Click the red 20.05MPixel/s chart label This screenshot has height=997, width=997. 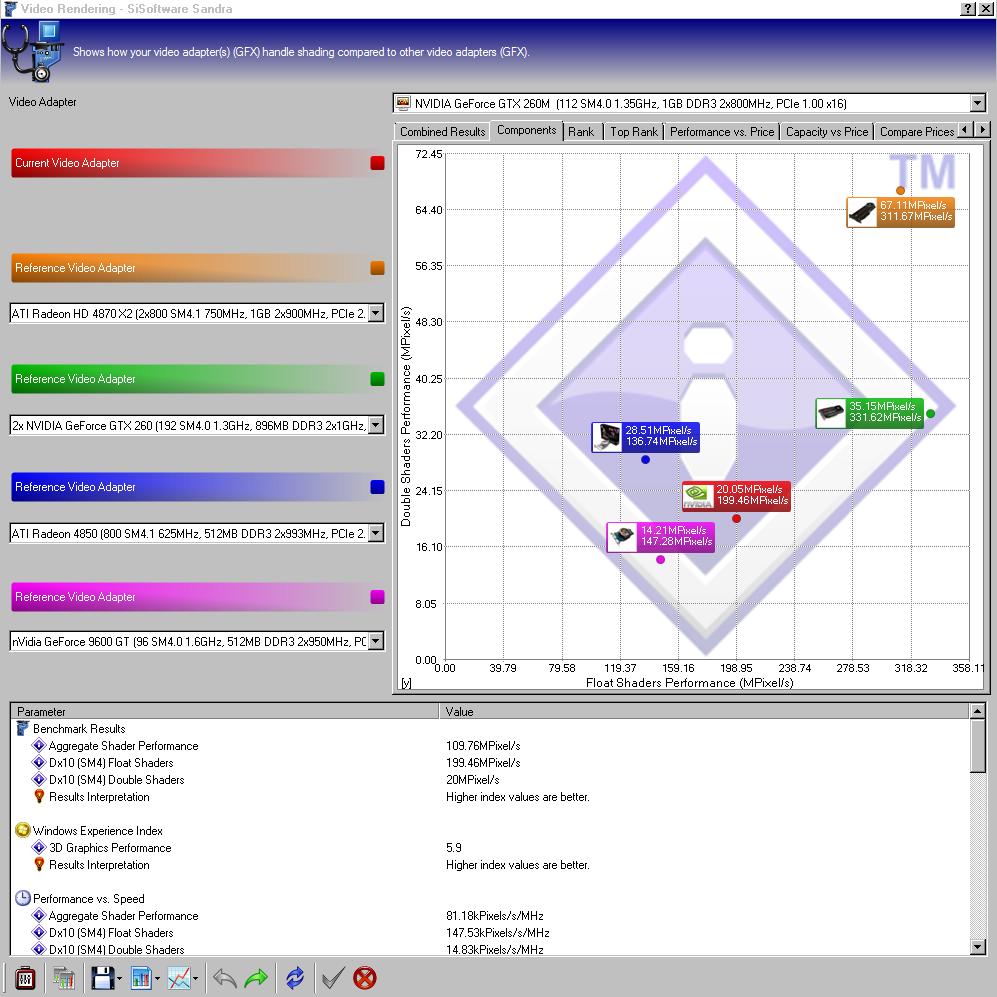coord(736,496)
